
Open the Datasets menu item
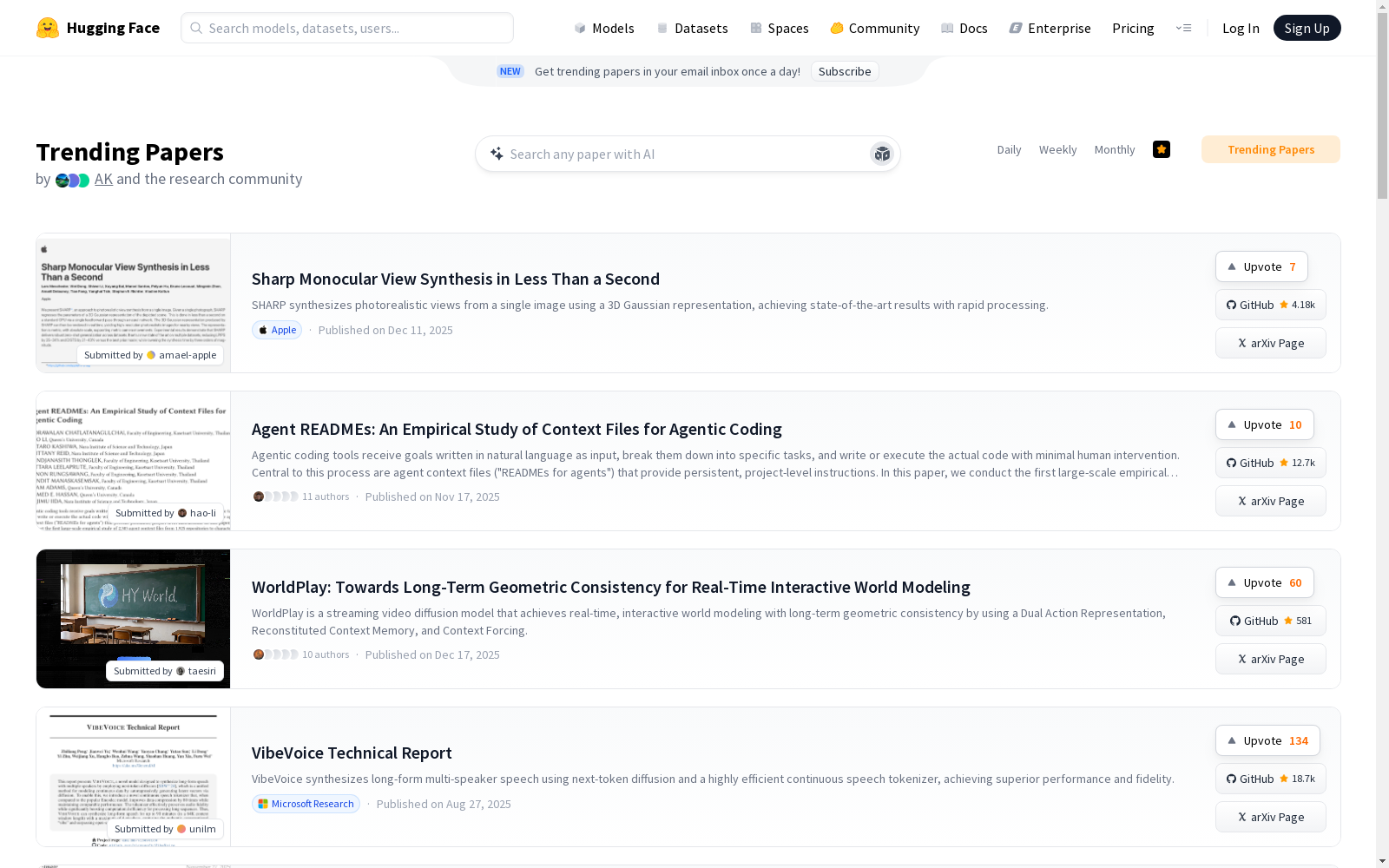pos(692,28)
